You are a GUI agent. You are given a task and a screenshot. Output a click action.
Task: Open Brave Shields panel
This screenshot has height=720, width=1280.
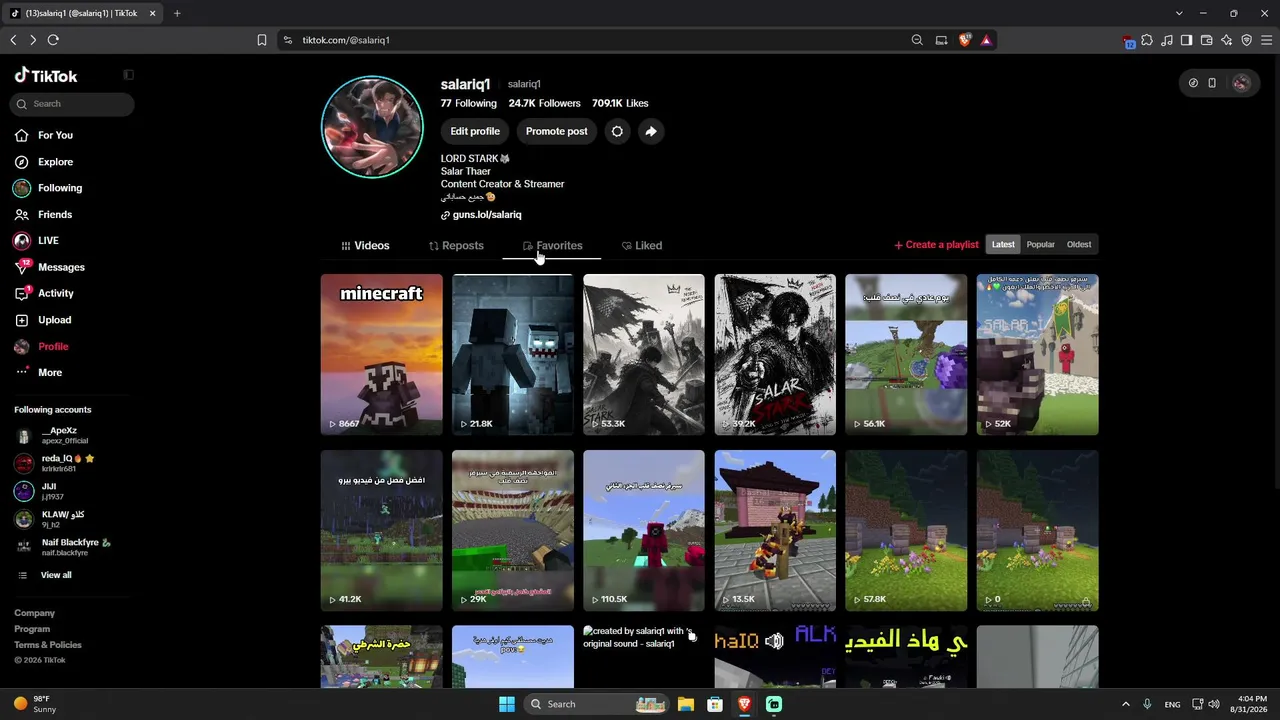click(965, 40)
